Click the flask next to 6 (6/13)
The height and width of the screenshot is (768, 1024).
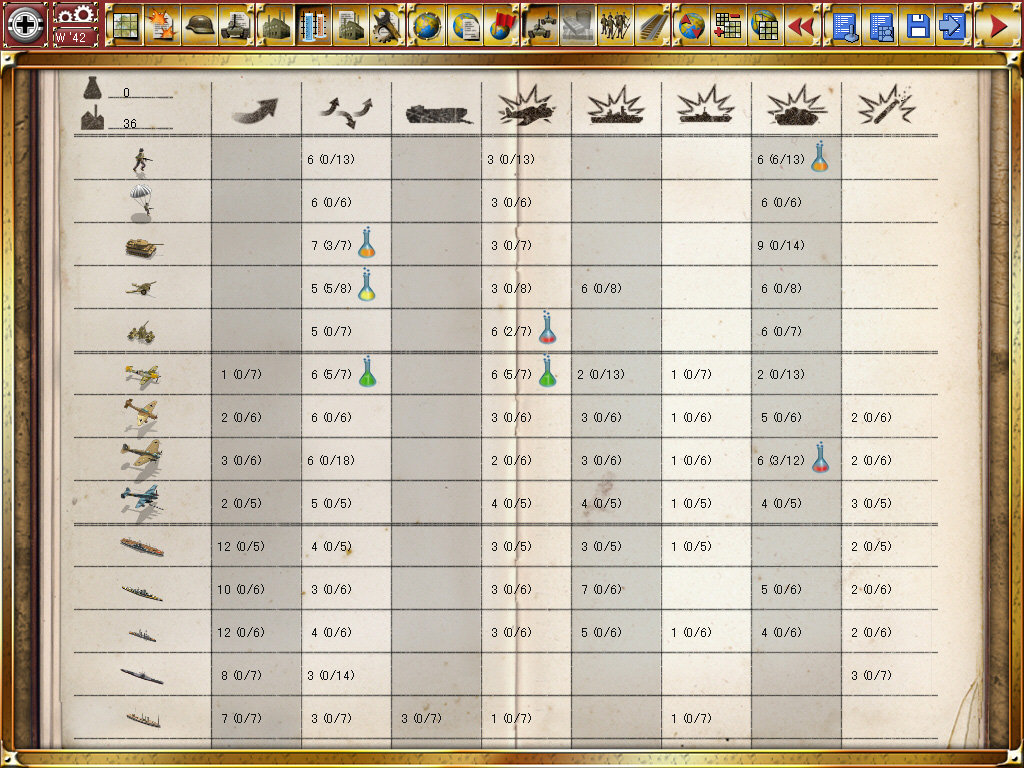coord(819,157)
